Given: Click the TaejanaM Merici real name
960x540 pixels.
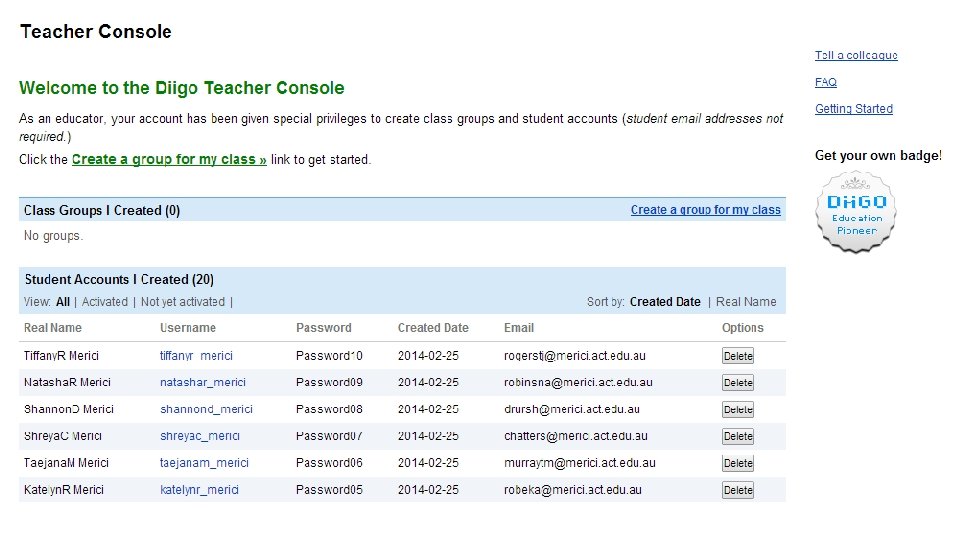Looking at the screenshot, I should [x=66, y=463].
